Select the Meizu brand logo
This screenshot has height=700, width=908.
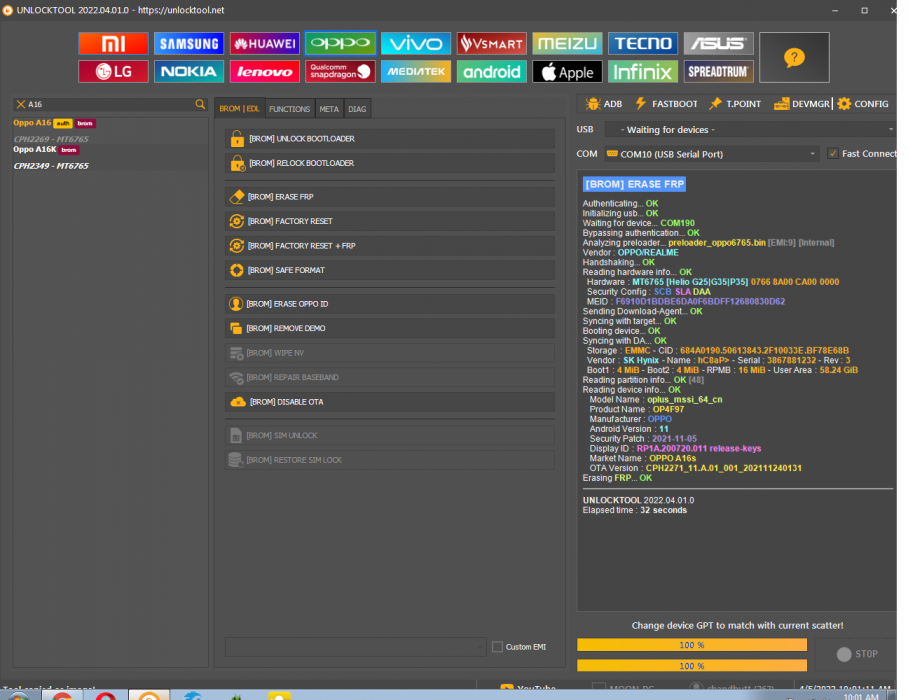tap(568, 43)
